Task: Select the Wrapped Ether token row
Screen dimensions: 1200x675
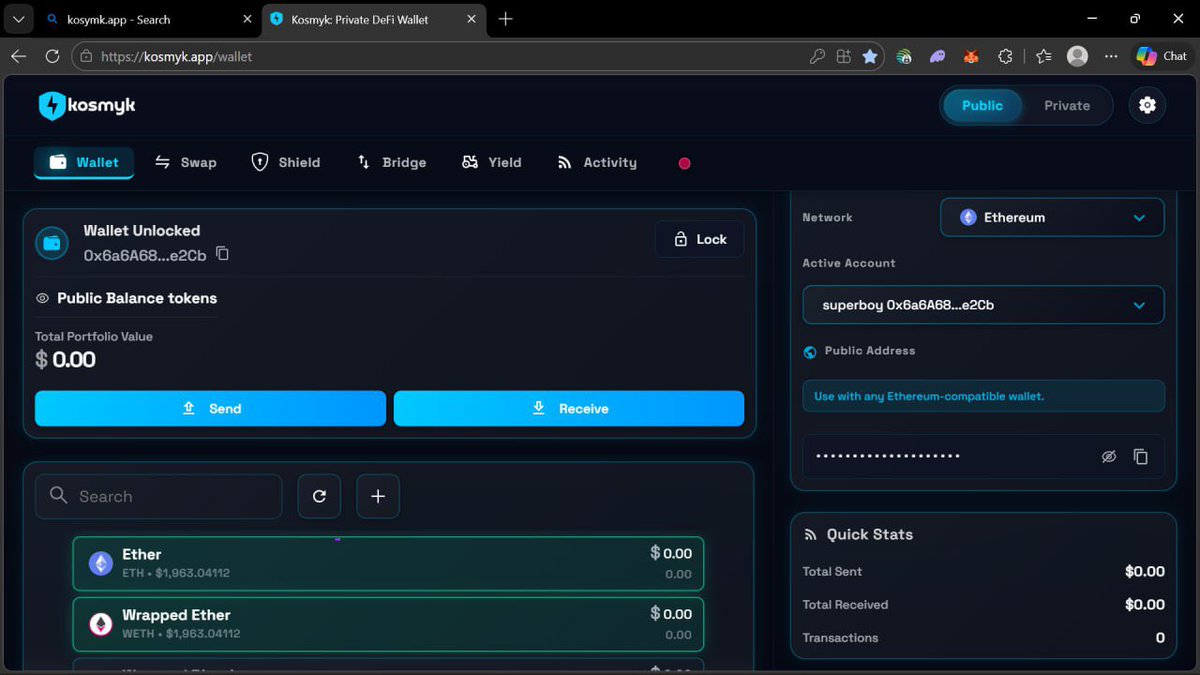Action: click(x=388, y=624)
